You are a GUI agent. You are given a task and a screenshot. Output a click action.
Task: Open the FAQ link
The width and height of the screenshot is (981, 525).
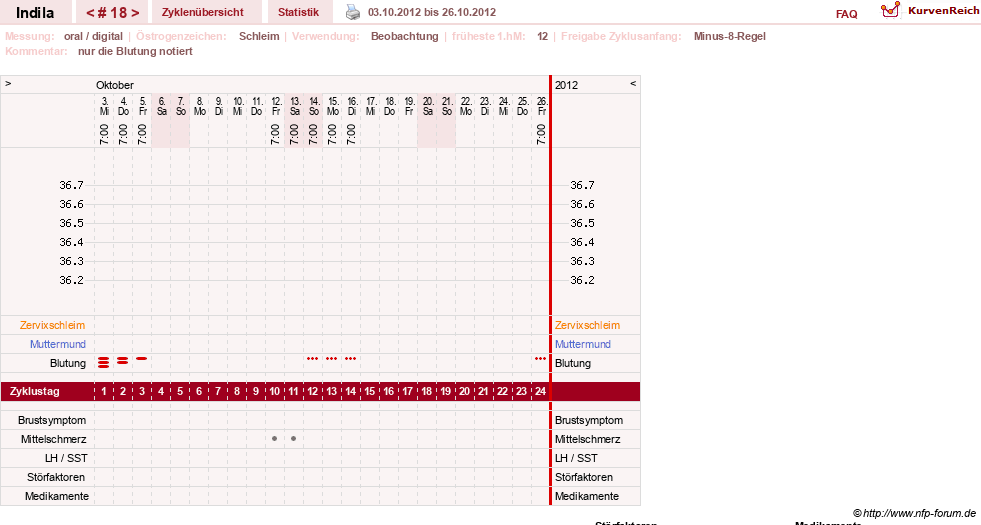tap(846, 14)
